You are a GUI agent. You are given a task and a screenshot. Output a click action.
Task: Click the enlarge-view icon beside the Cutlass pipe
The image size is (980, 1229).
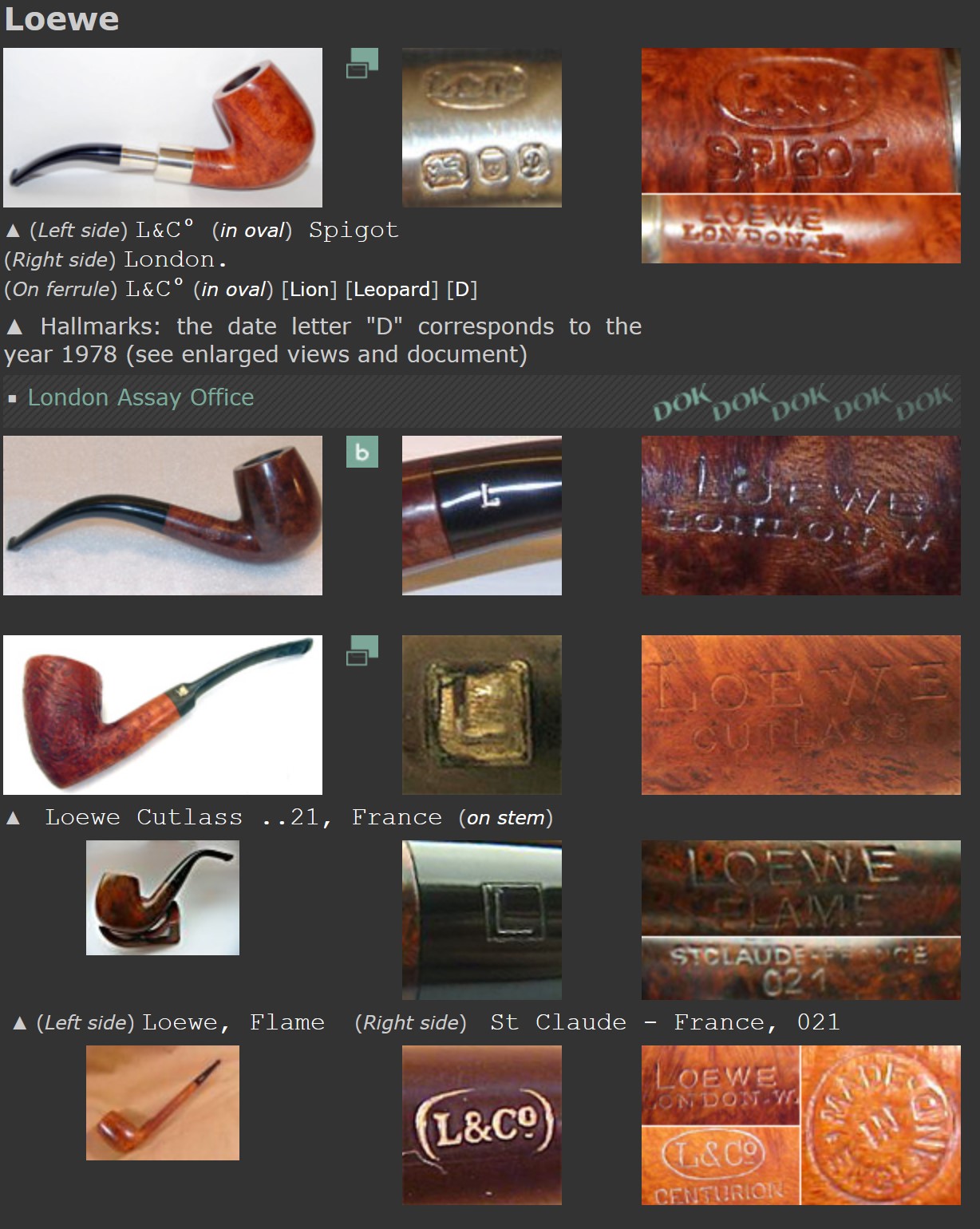coord(362,650)
